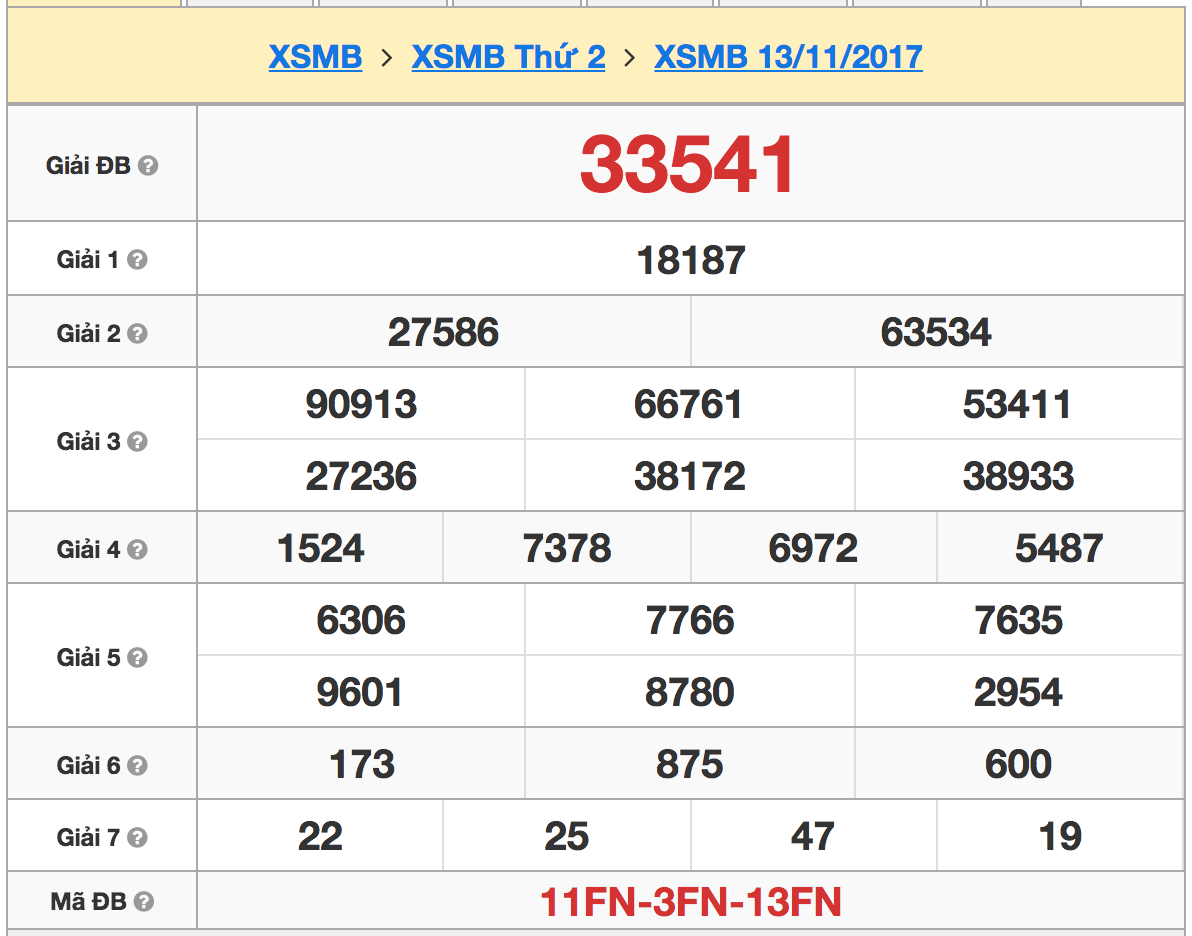Image resolution: width=1192 pixels, height=936 pixels.
Task: Go to XSMB Thứ 2 link
Action: [x=508, y=57]
